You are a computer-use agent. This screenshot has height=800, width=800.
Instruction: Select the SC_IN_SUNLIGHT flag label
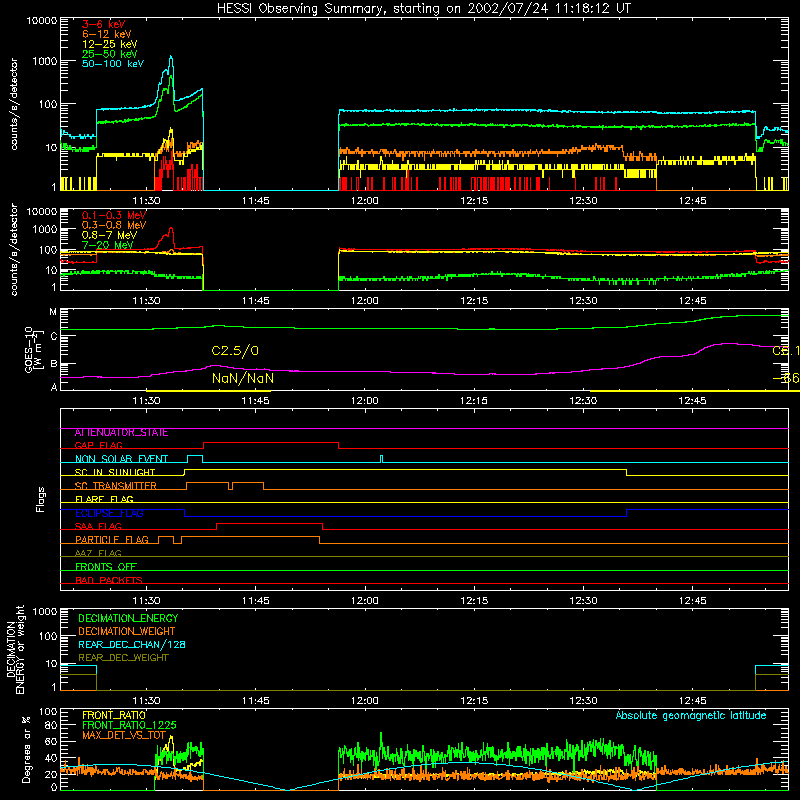tap(115, 472)
